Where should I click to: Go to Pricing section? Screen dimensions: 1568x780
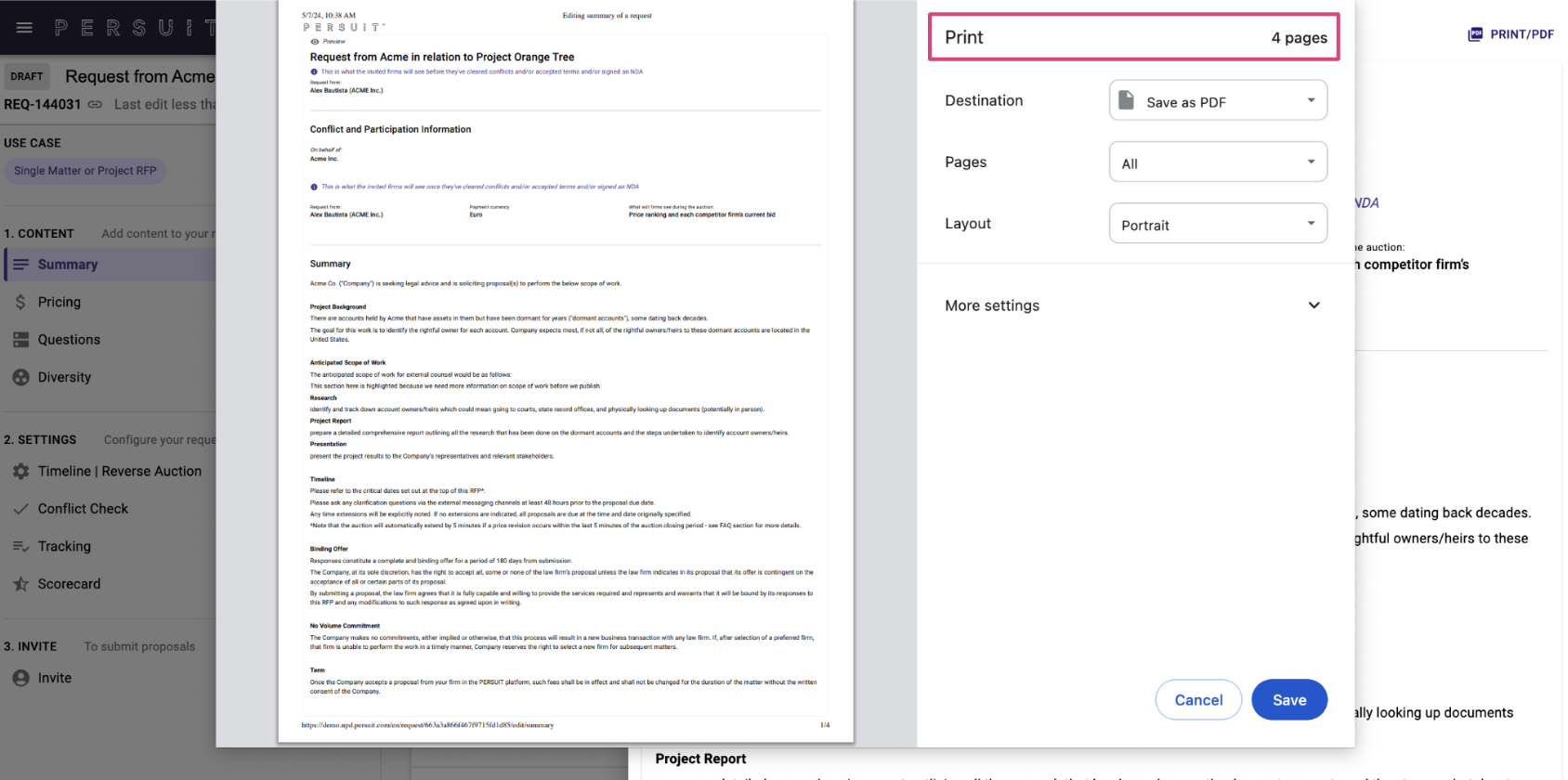point(59,302)
